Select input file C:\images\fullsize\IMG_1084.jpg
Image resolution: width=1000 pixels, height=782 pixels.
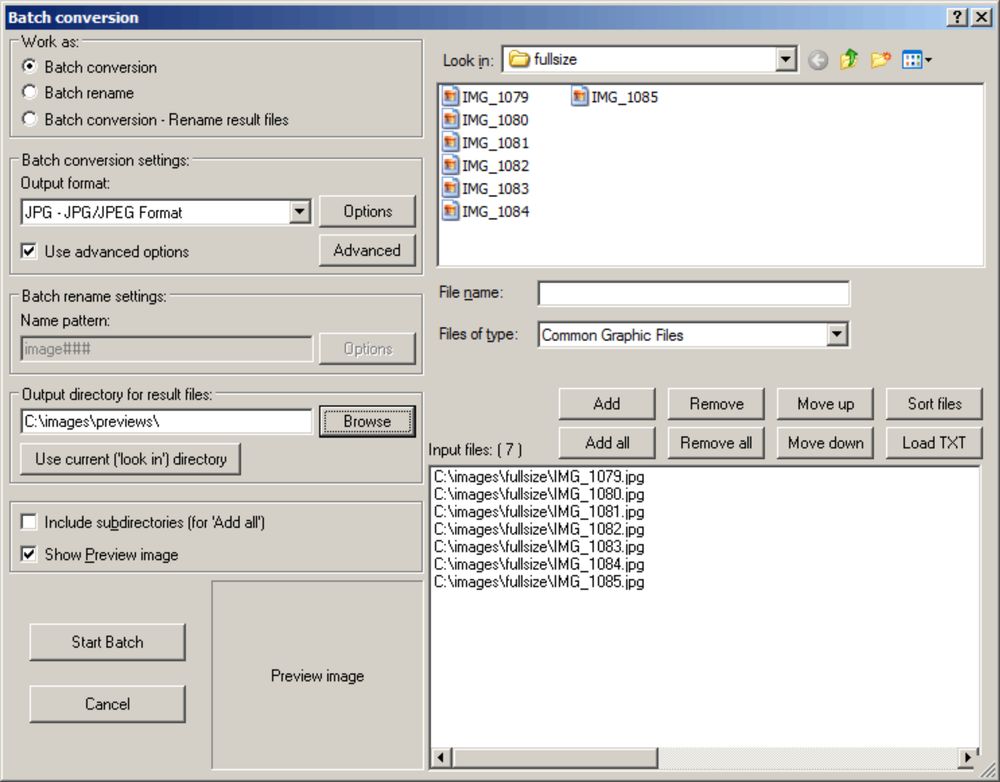[539, 564]
